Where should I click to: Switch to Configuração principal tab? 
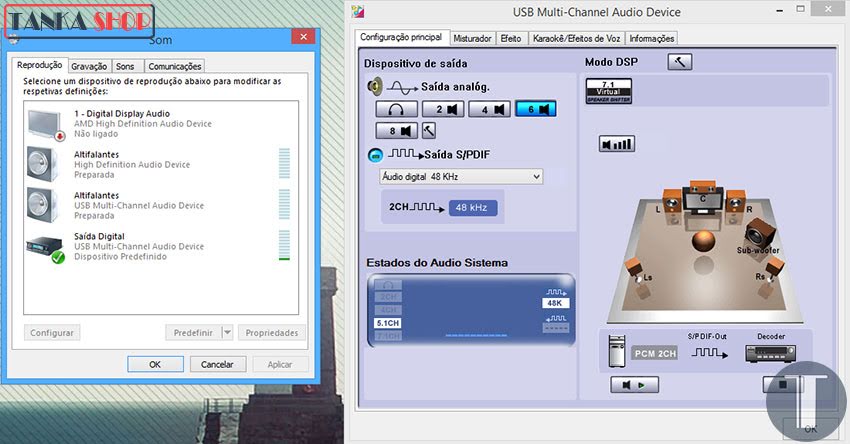(x=401, y=37)
